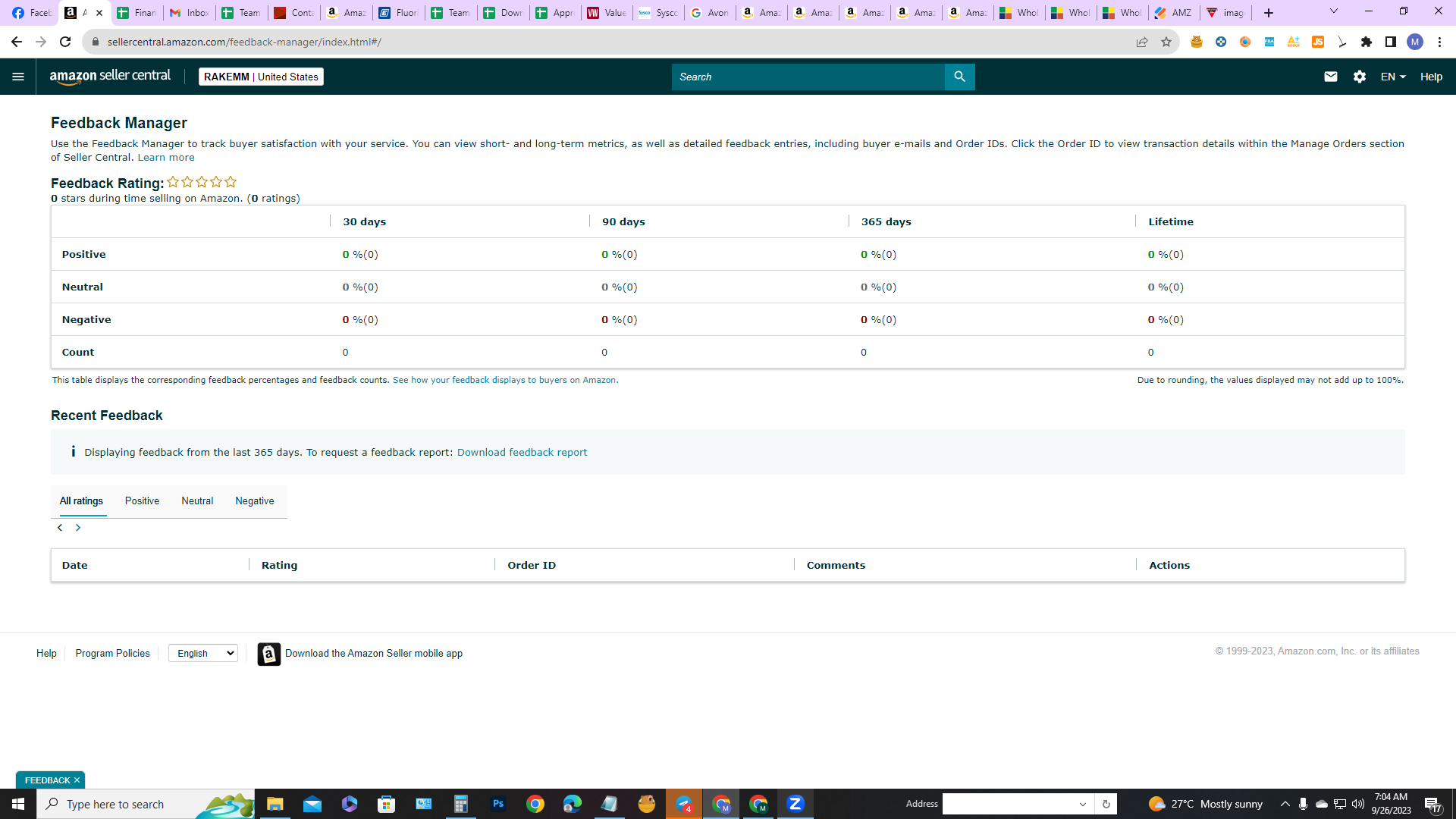
Task: Go to next feedback page arrow
Action: click(78, 528)
